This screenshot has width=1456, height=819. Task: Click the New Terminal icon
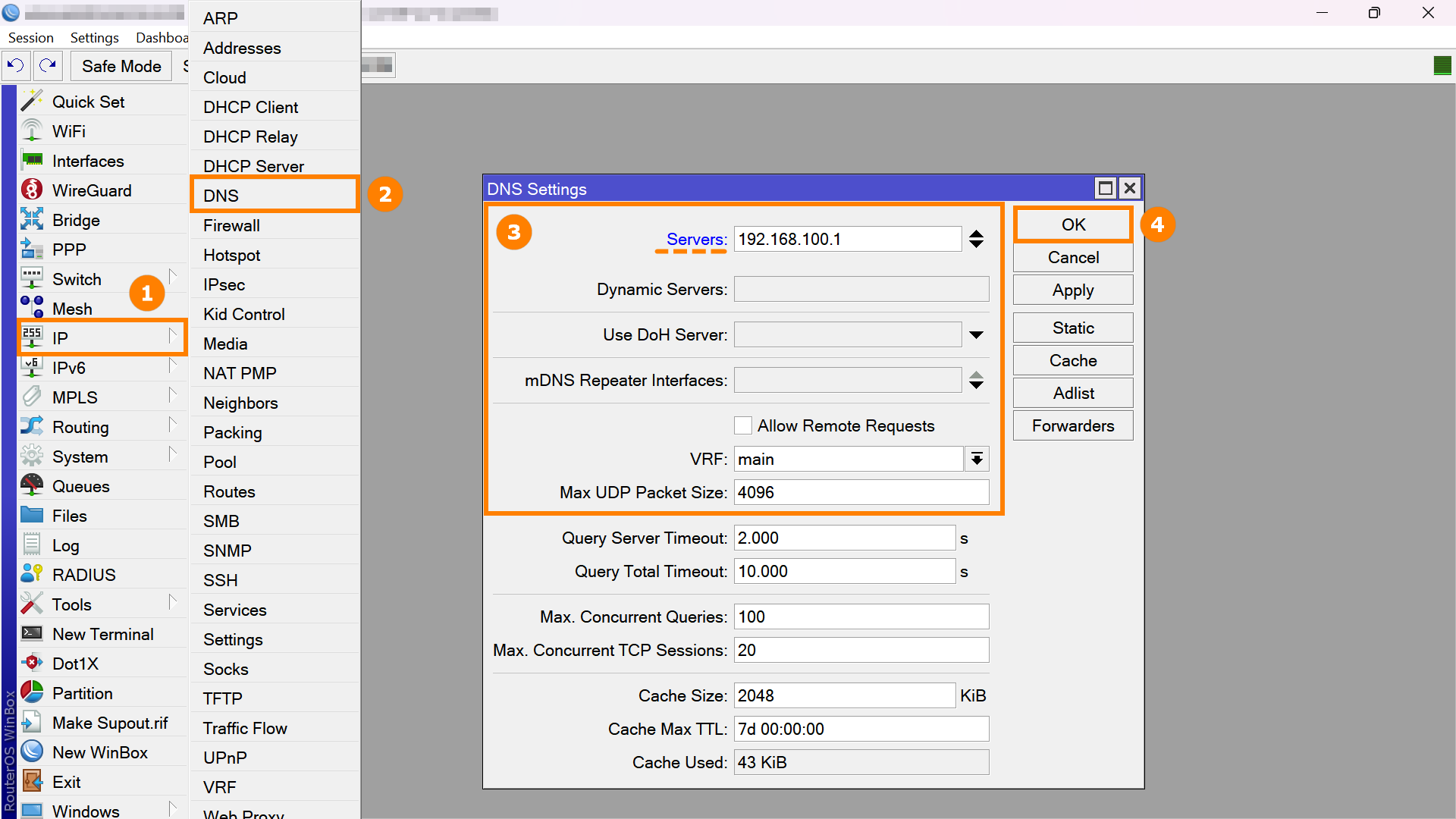[x=32, y=634]
